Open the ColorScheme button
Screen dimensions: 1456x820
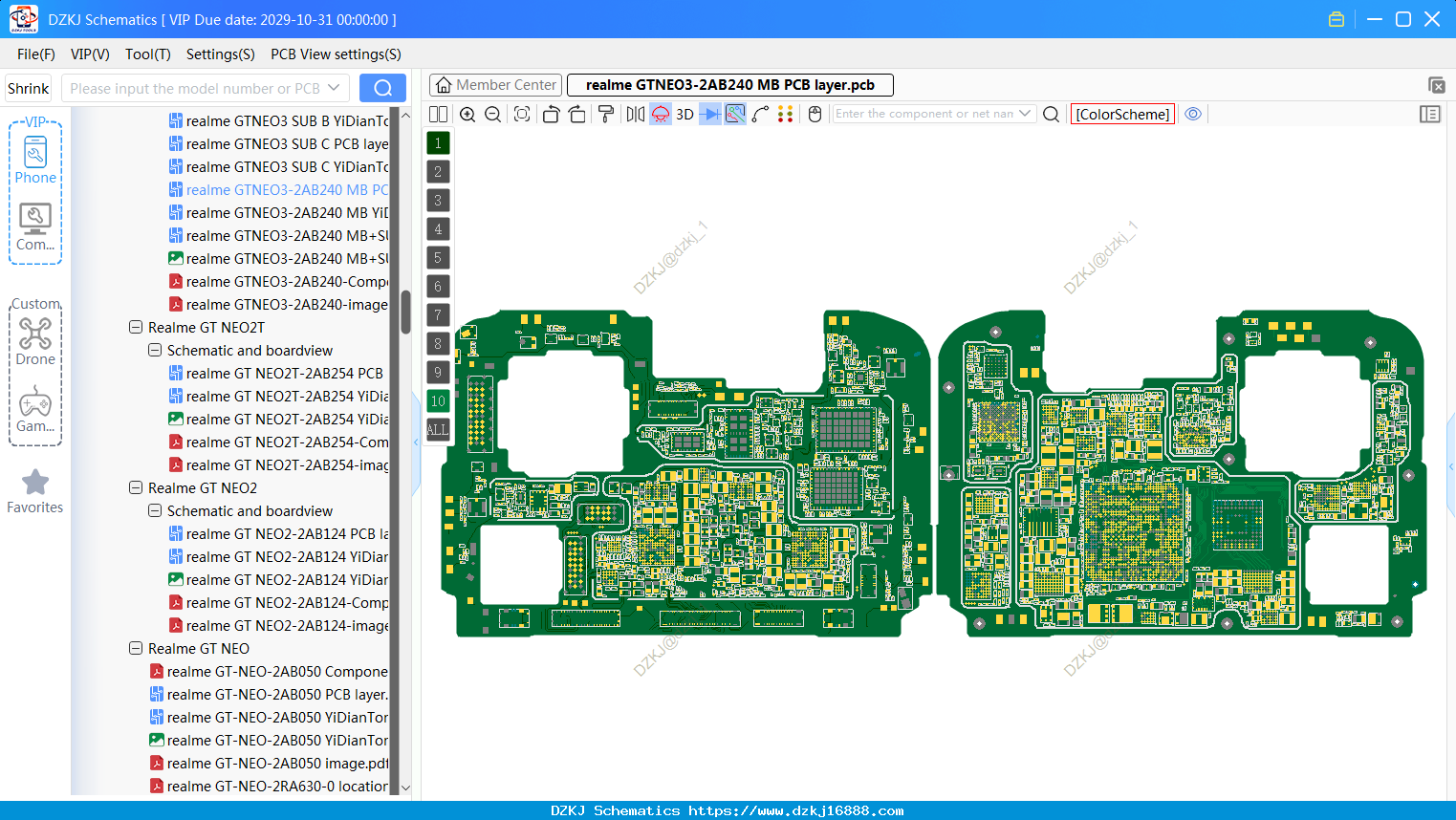coord(1122,114)
